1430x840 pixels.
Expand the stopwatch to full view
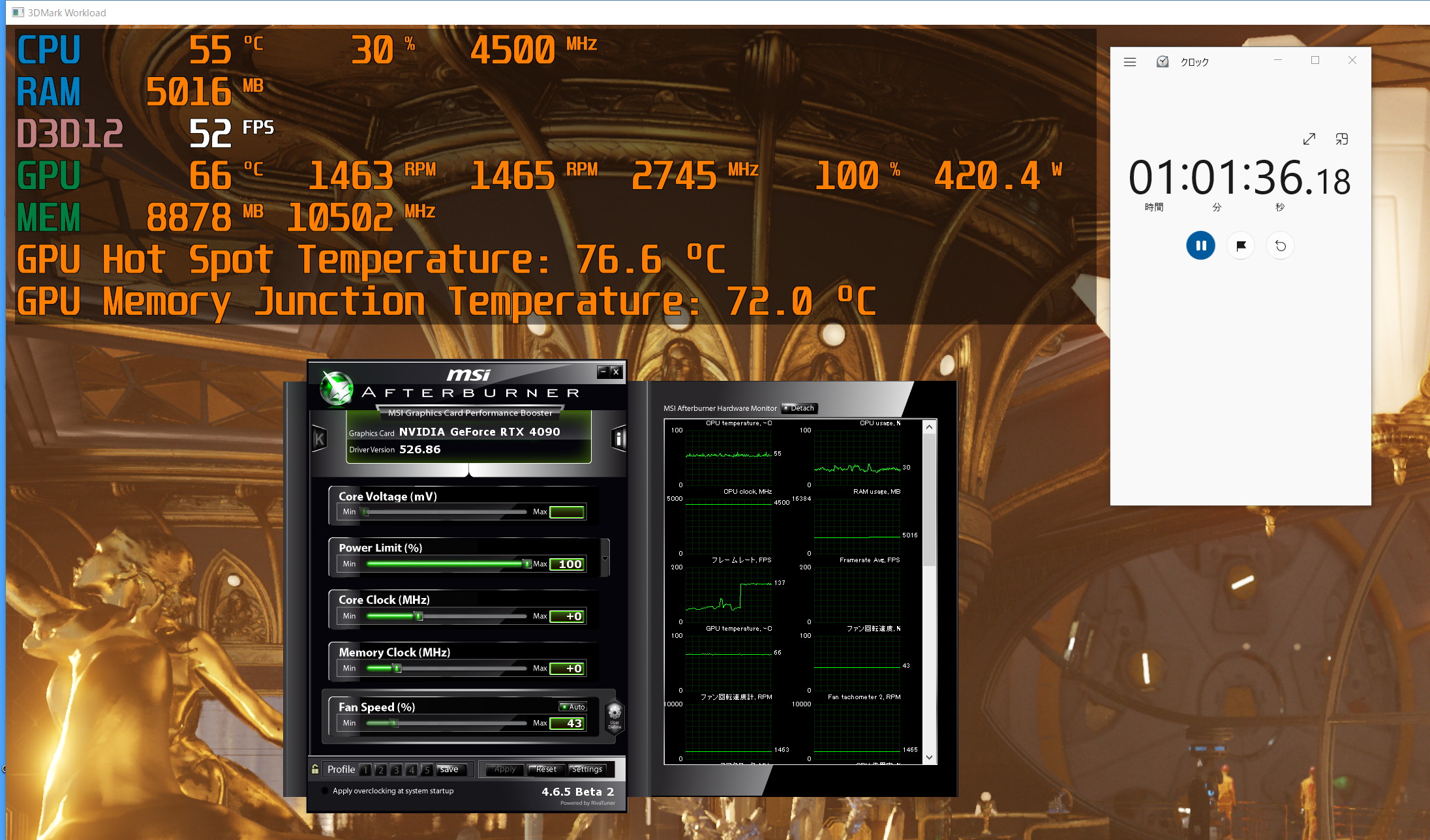click(1309, 139)
